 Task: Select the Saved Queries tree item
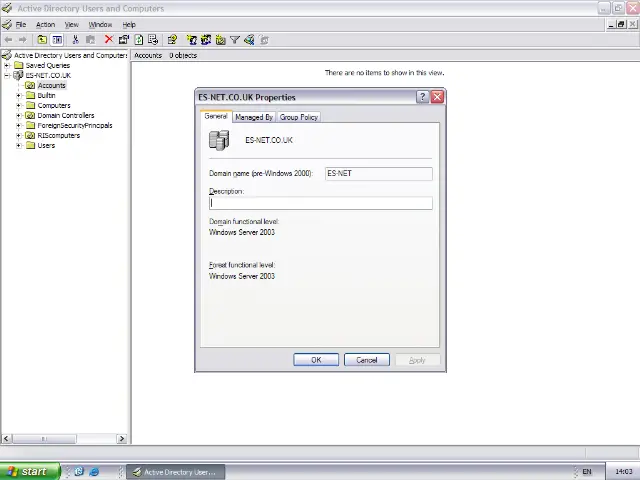point(47,65)
